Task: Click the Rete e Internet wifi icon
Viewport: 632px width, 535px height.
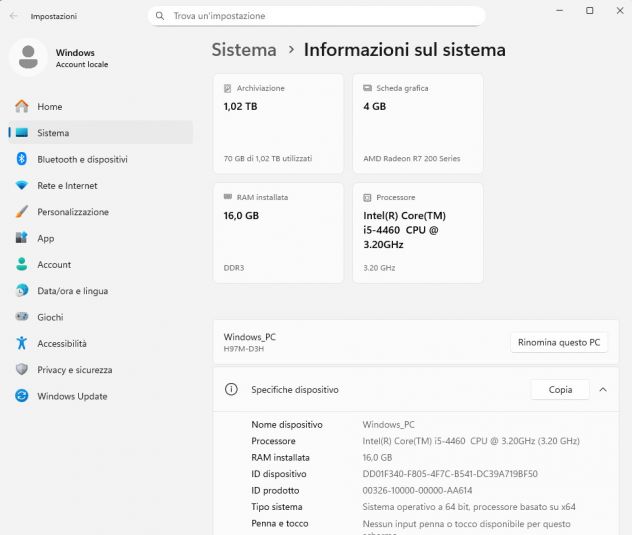Action: (22, 185)
